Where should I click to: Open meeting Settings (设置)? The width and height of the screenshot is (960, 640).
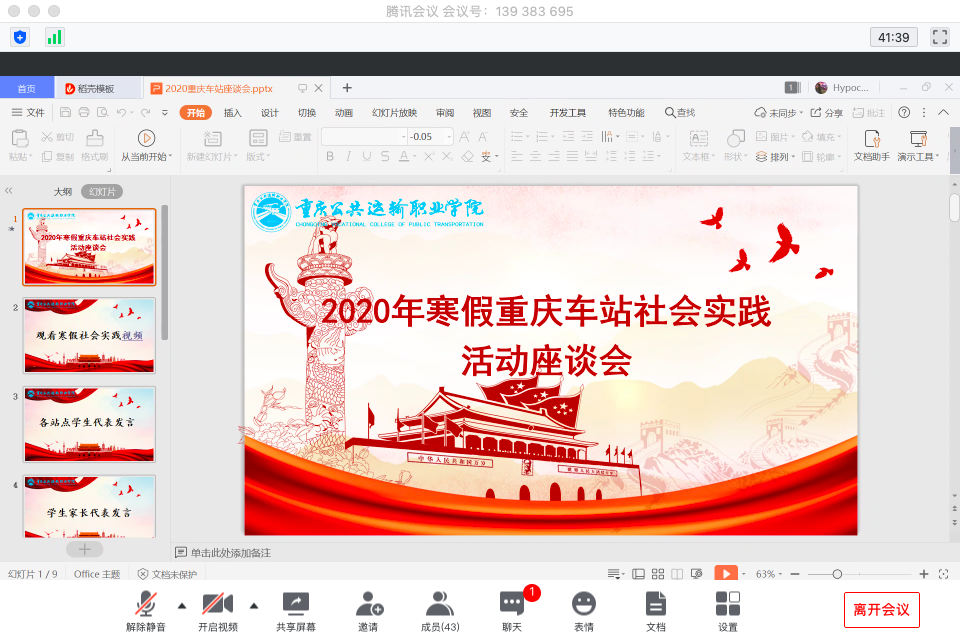728,610
